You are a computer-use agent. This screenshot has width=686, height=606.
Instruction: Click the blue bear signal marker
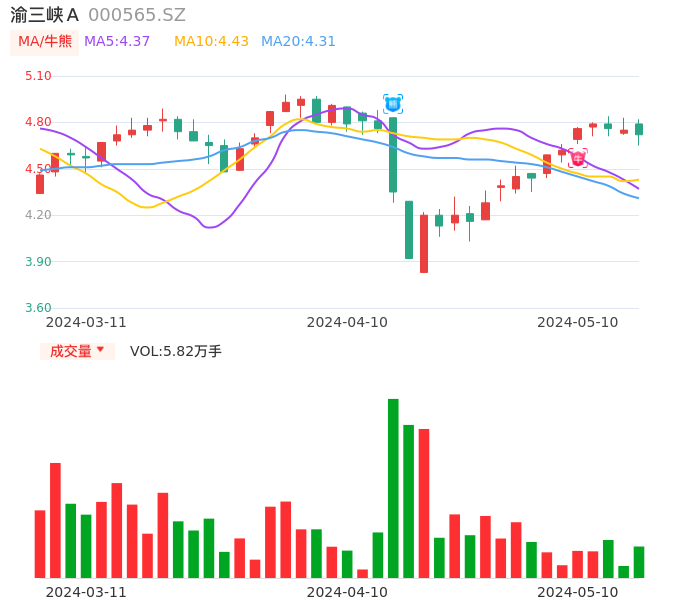click(x=393, y=104)
